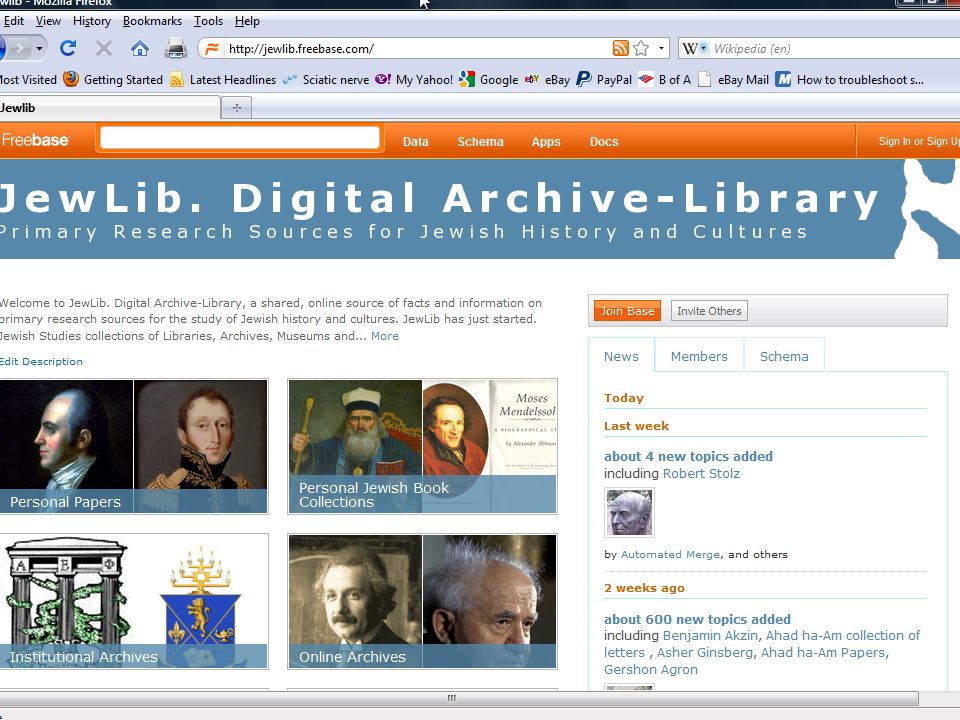Screen dimensions: 960x720
Task: Open Ahad ha-Am collection of letters link
Action: point(762,644)
